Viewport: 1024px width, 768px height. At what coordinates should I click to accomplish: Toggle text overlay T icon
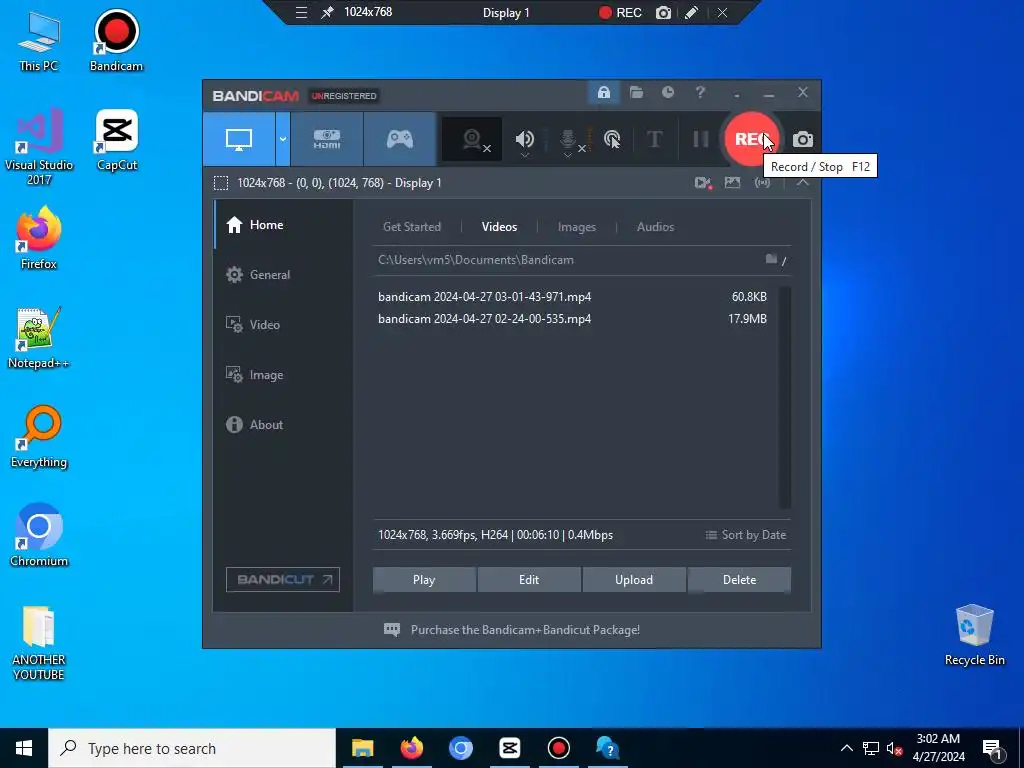pos(654,139)
